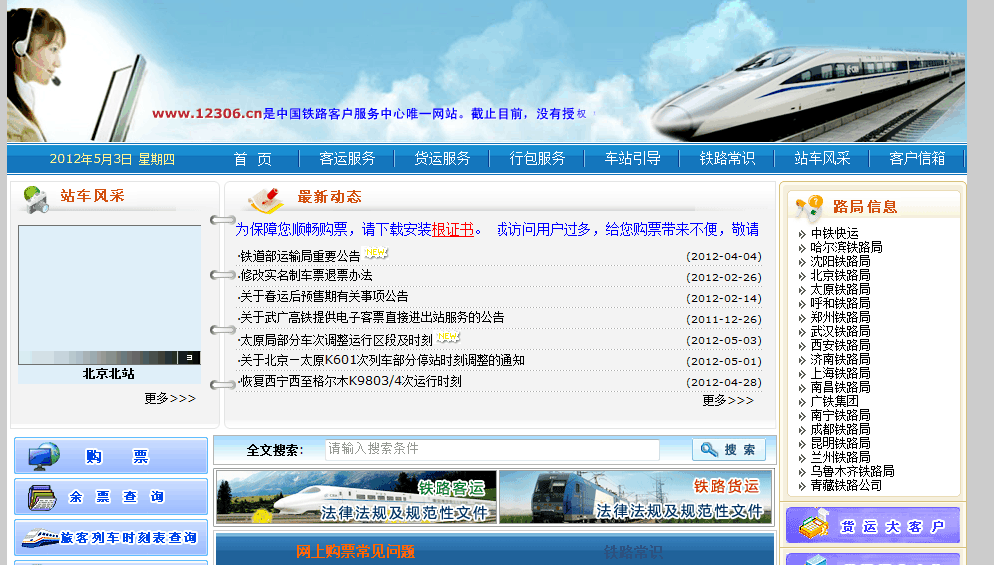
Task: Click the 北京北站 station photo slideshow
Action: click(109, 295)
